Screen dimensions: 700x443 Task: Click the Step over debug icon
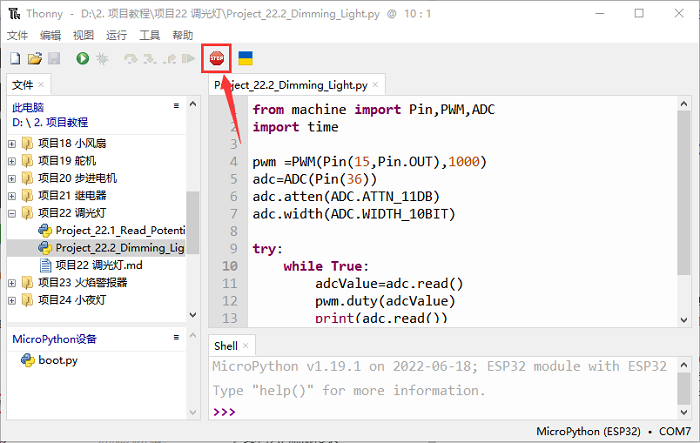[x=130, y=60]
